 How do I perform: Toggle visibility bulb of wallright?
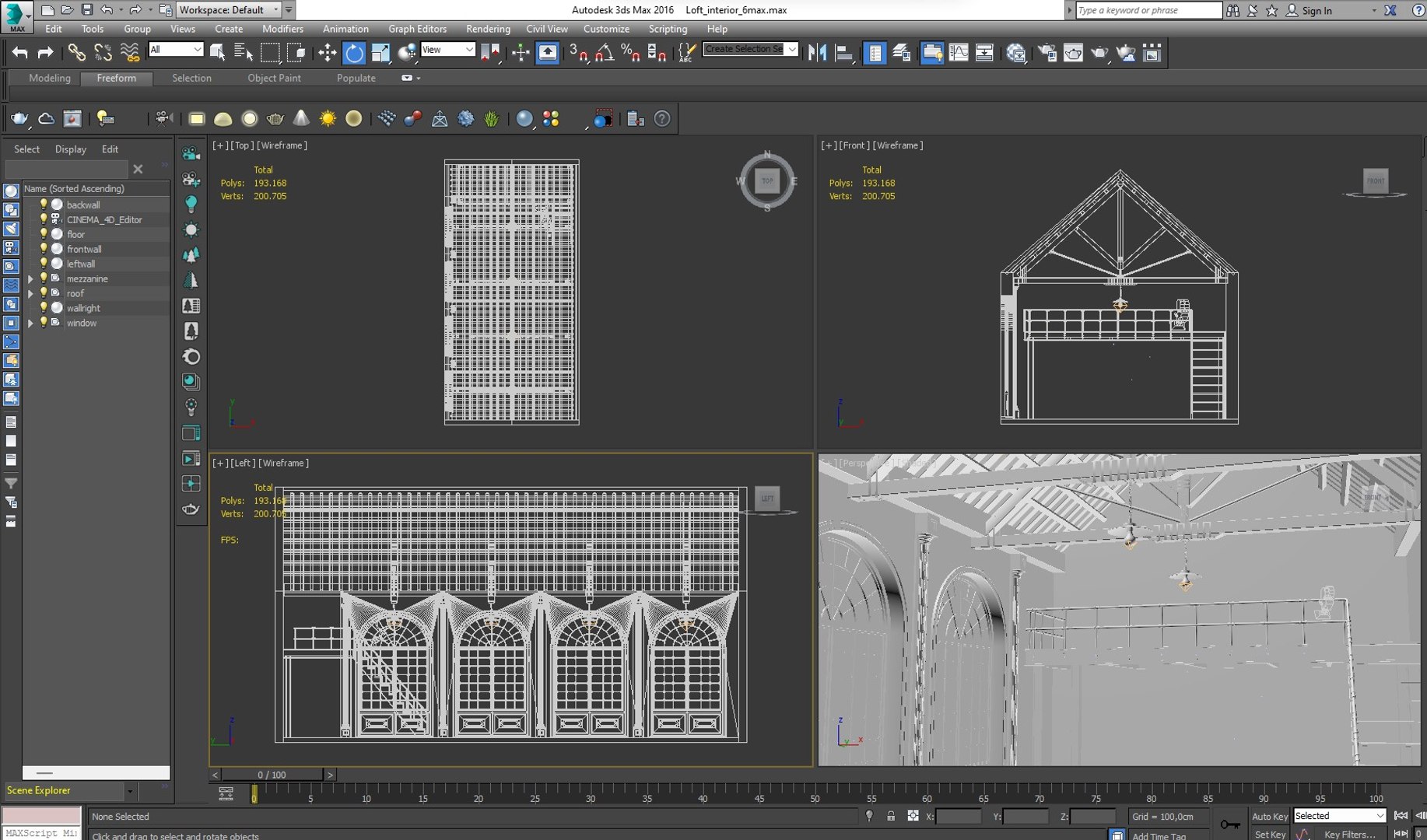pos(44,308)
